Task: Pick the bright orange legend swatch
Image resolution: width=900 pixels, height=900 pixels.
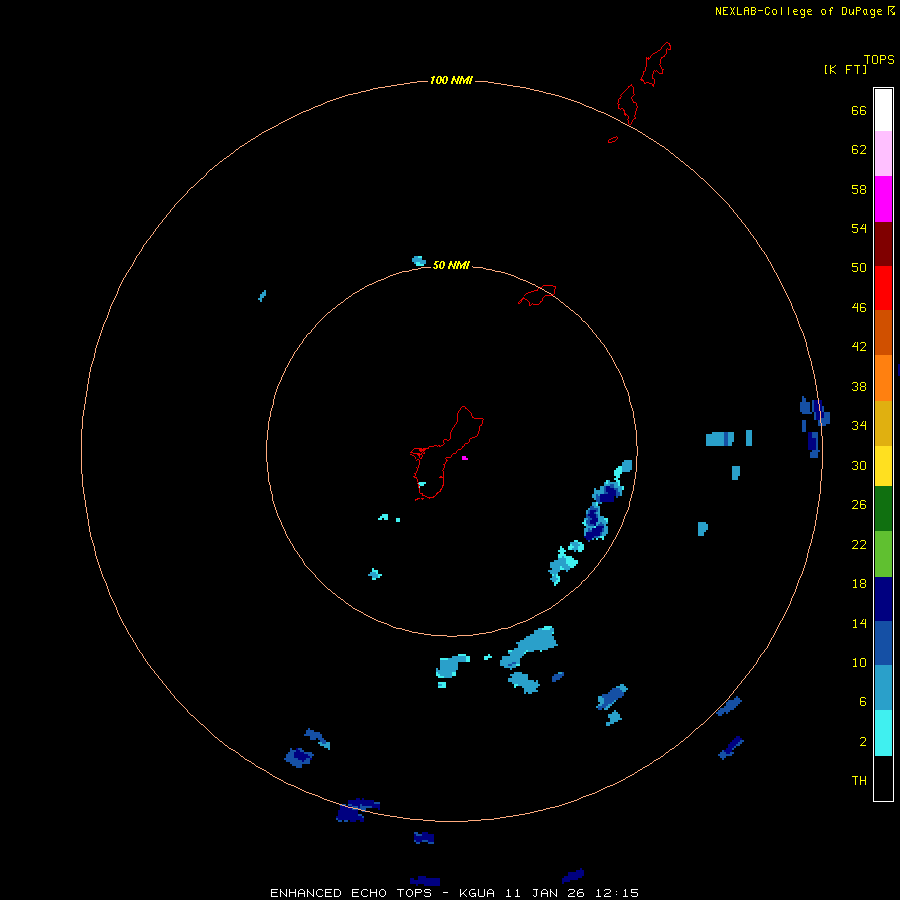Action: click(883, 378)
